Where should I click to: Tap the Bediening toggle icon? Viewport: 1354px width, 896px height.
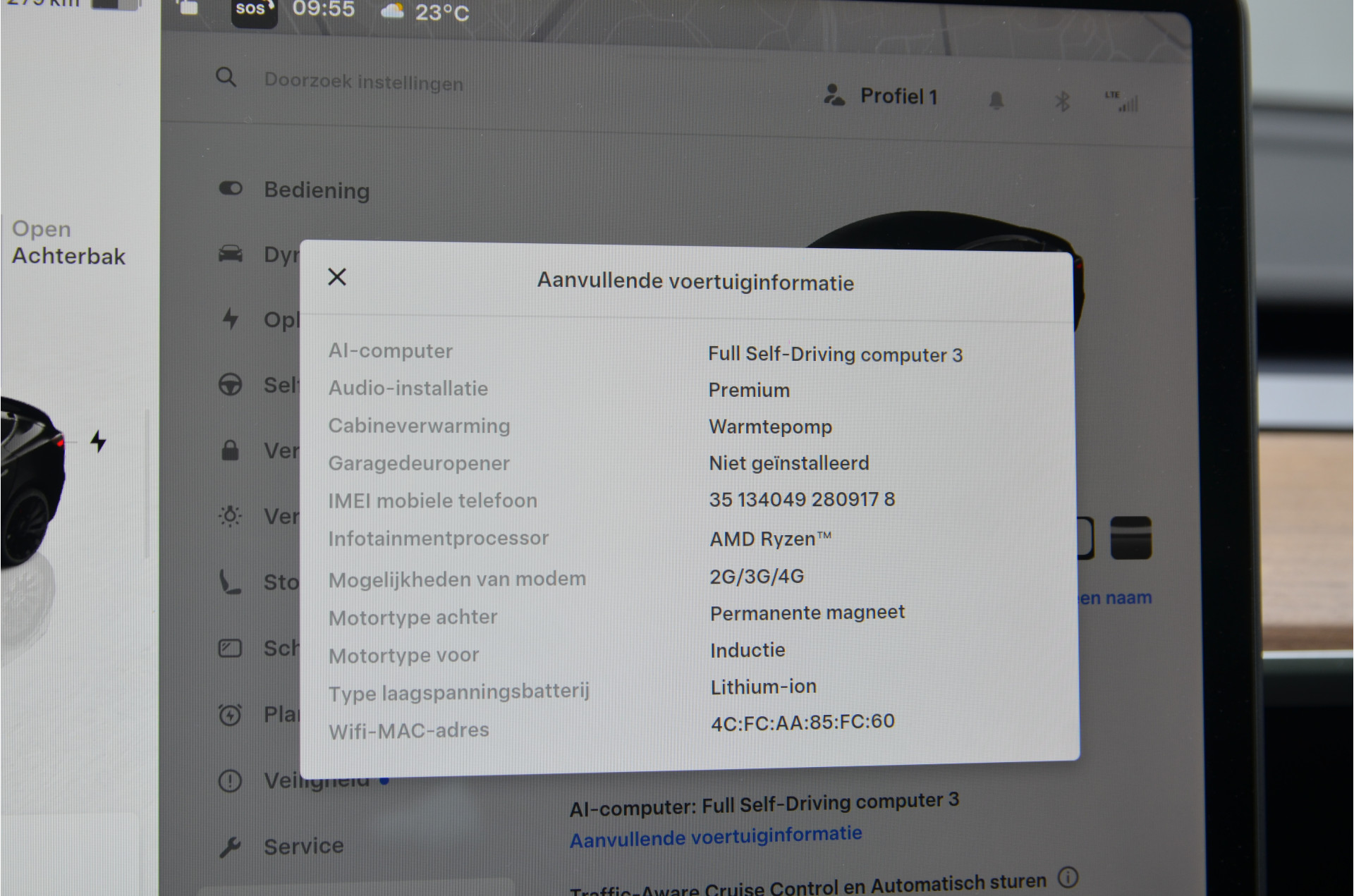pos(231,188)
